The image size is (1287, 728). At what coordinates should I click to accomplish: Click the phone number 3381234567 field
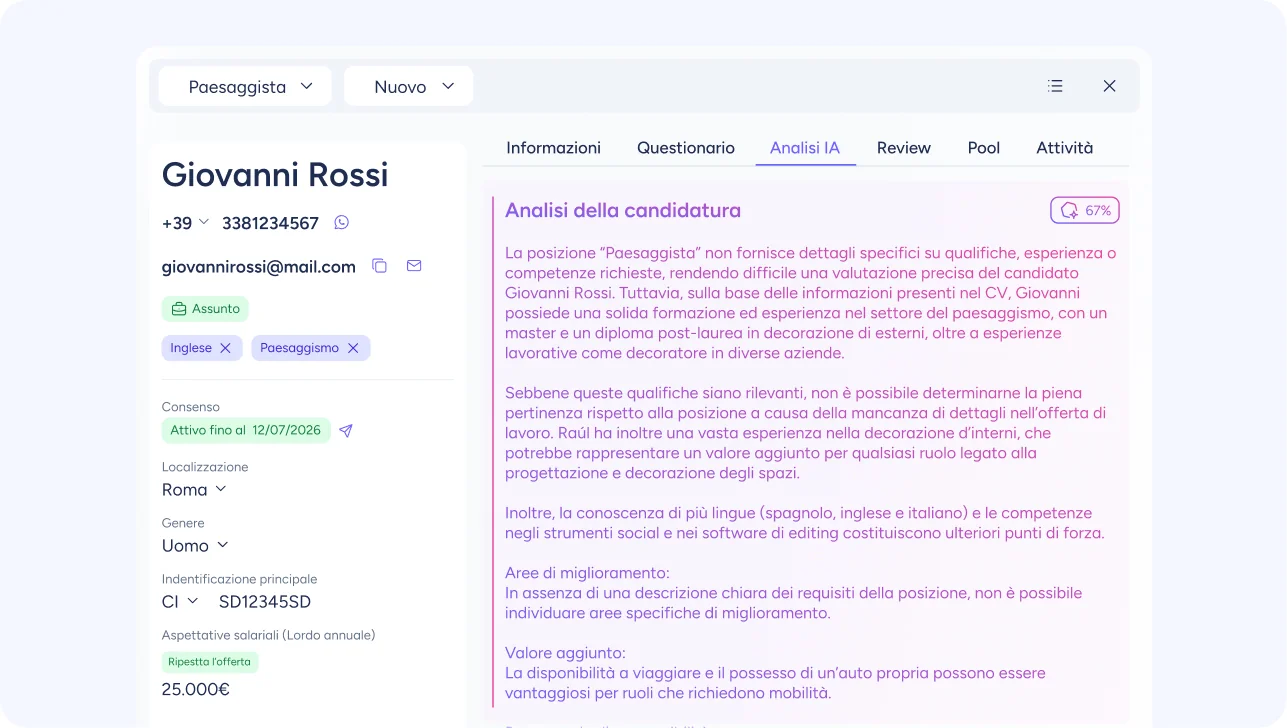point(270,223)
